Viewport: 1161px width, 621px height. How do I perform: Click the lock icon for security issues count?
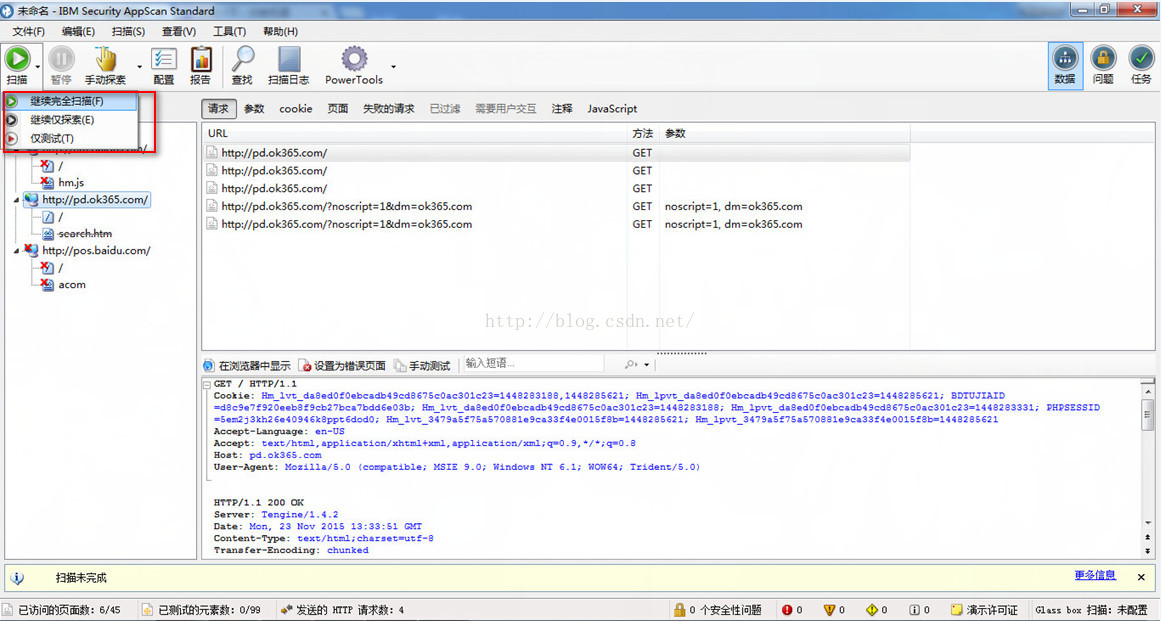tap(679, 610)
